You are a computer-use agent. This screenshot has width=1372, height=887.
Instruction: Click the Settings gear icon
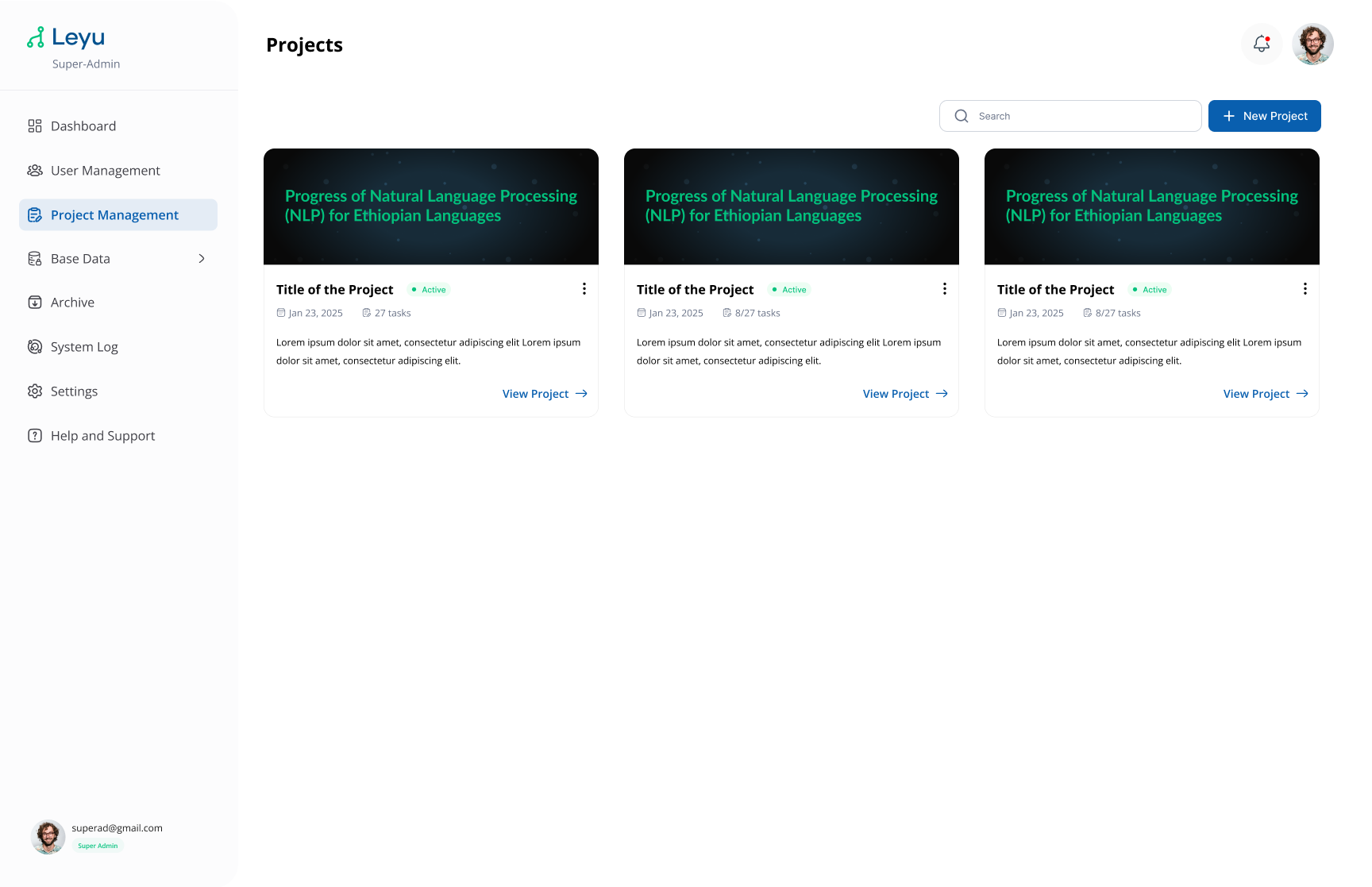pyautogui.click(x=35, y=391)
